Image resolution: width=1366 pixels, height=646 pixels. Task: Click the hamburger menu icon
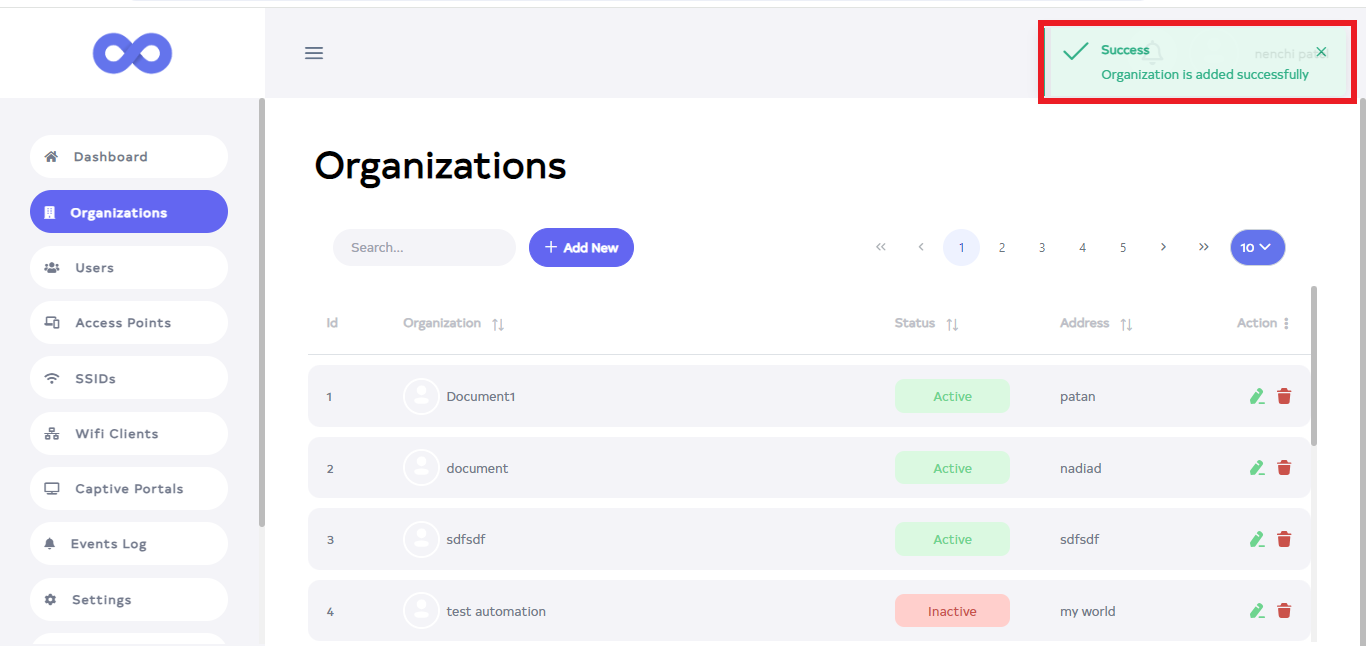point(314,53)
